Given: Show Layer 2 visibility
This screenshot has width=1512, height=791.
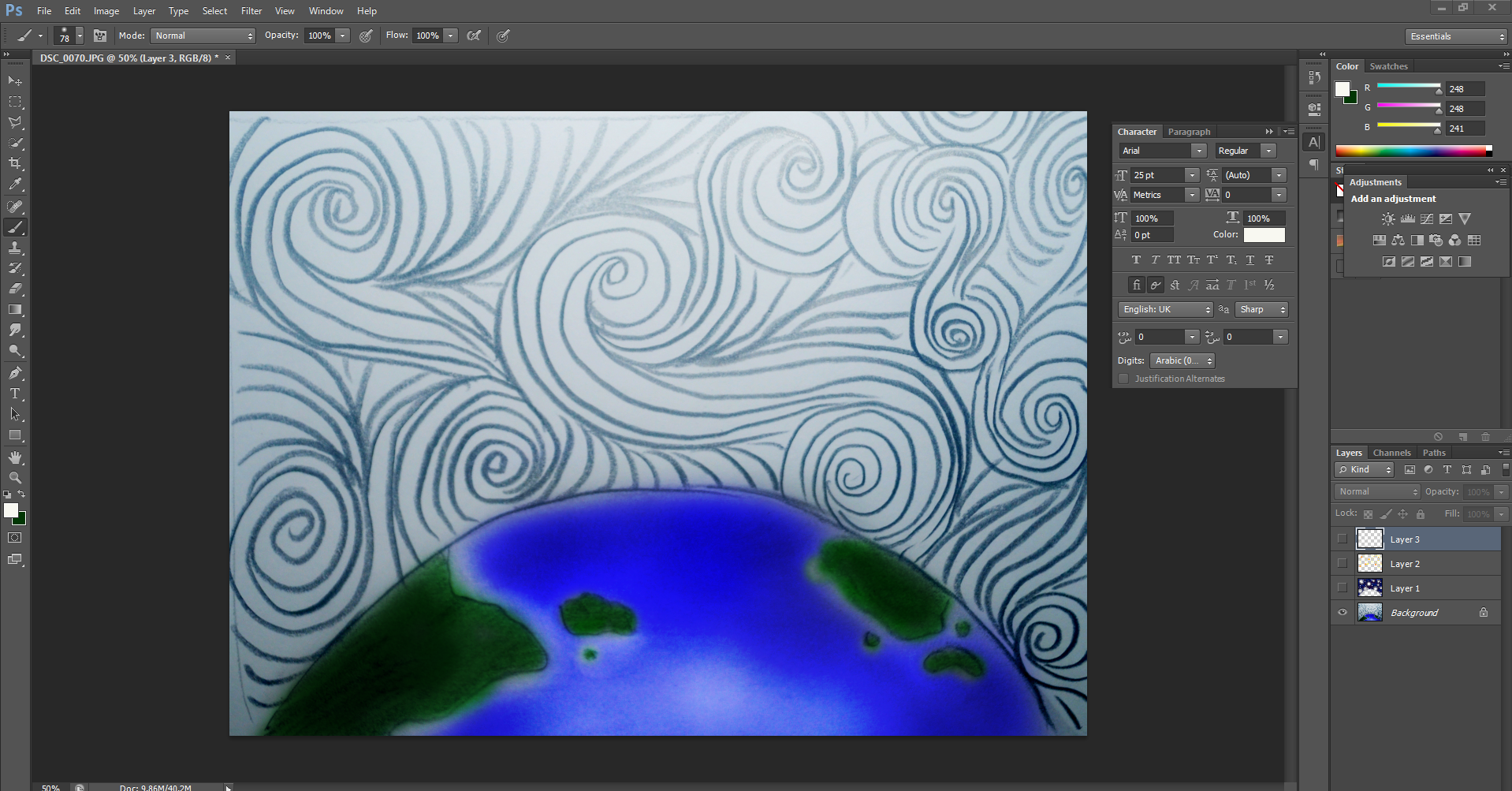Looking at the screenshot, I should click(1343, 564).
